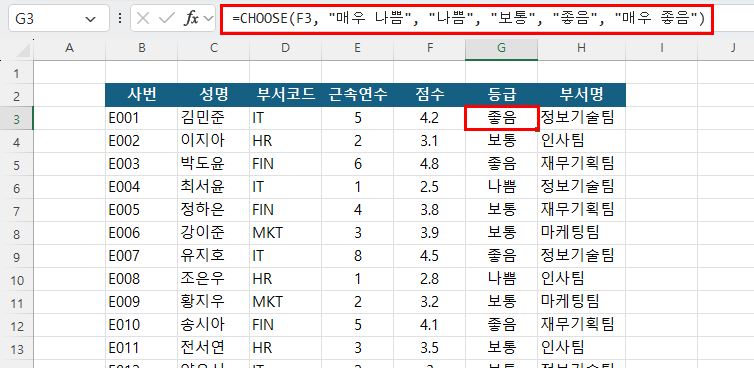754x368 pixels.
Task: Click the 부서명 header cell
Action: coord(582,95)
